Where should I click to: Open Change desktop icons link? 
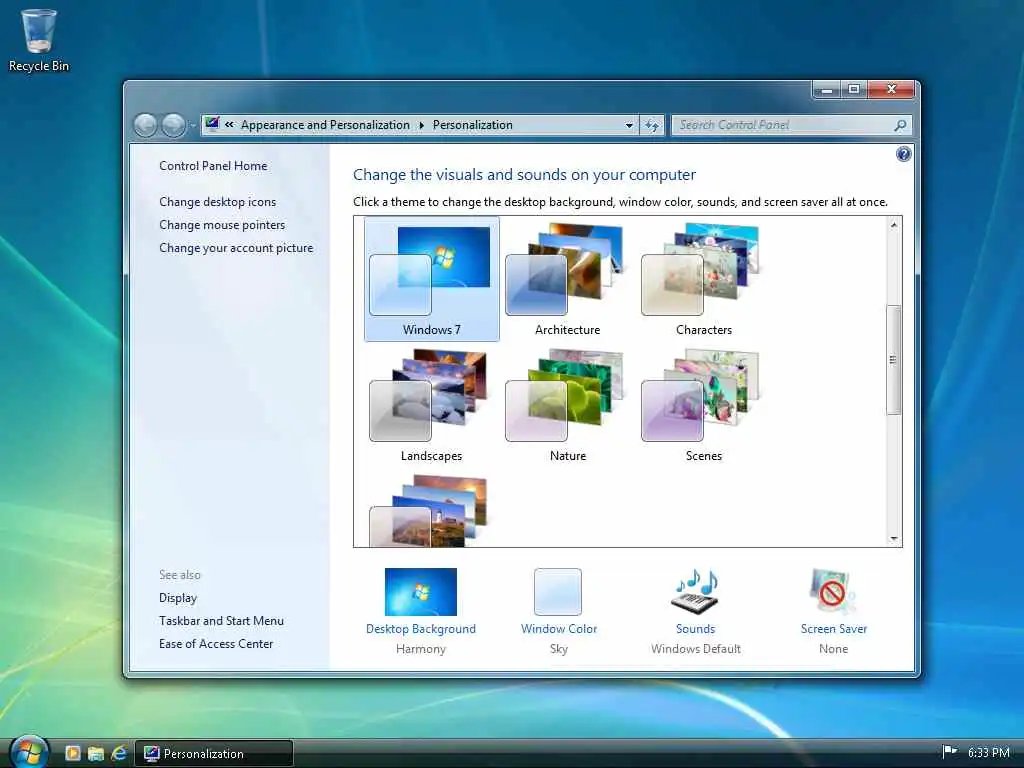coord(217,202)
